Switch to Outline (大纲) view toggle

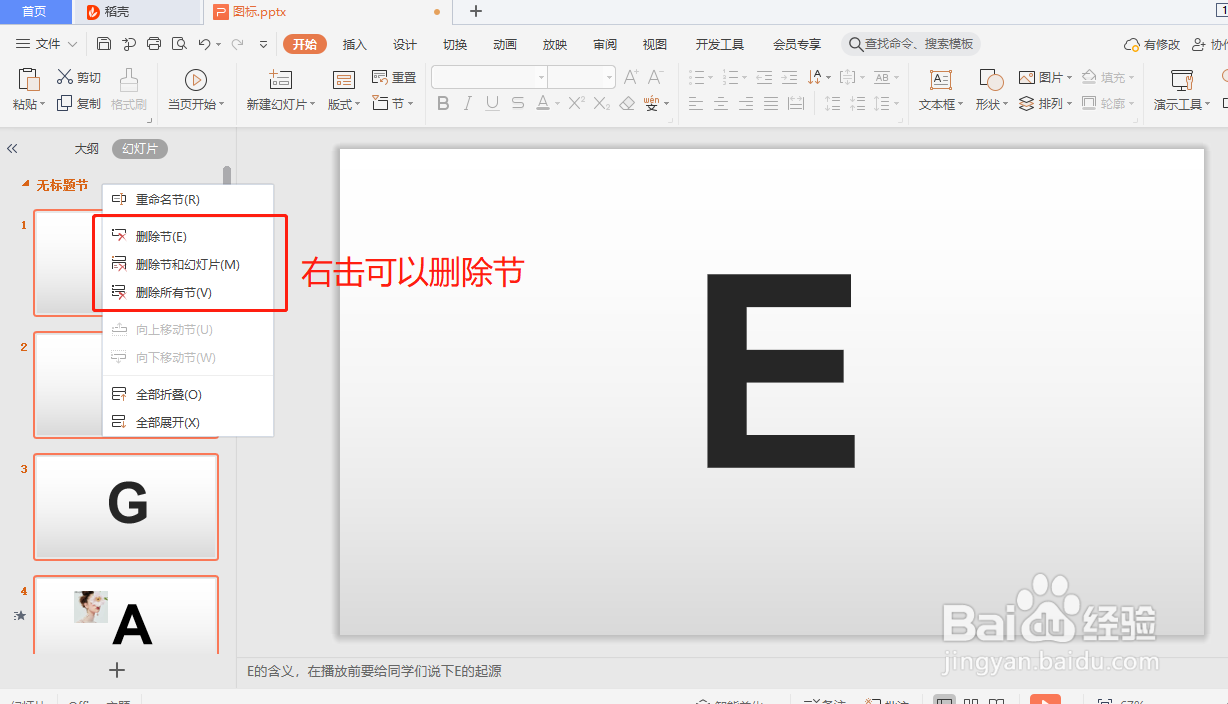click(x=87, y=149)
